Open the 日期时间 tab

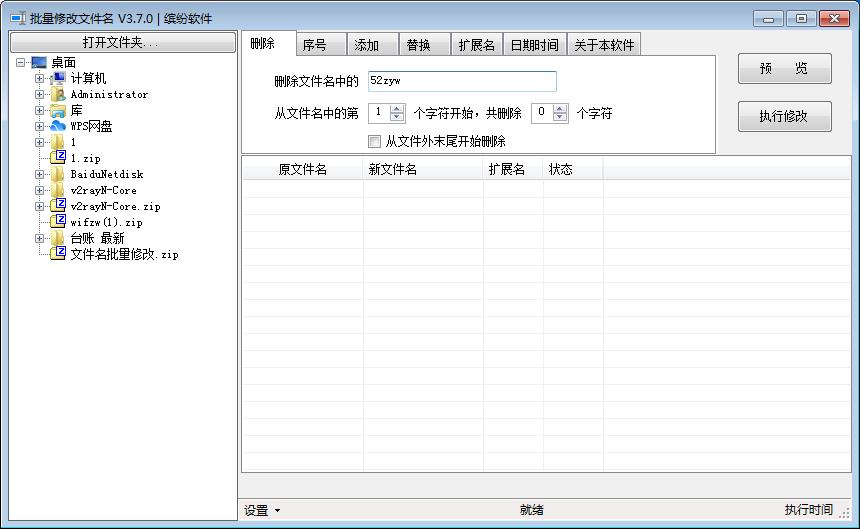pos(534,45)
